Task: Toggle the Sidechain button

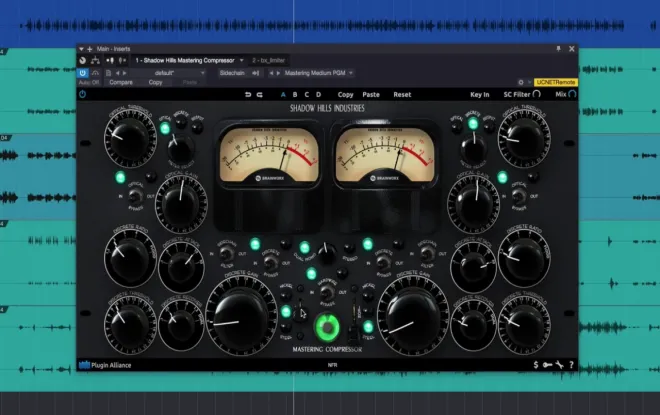Action: pyautogui.click(x=232, y=73)
